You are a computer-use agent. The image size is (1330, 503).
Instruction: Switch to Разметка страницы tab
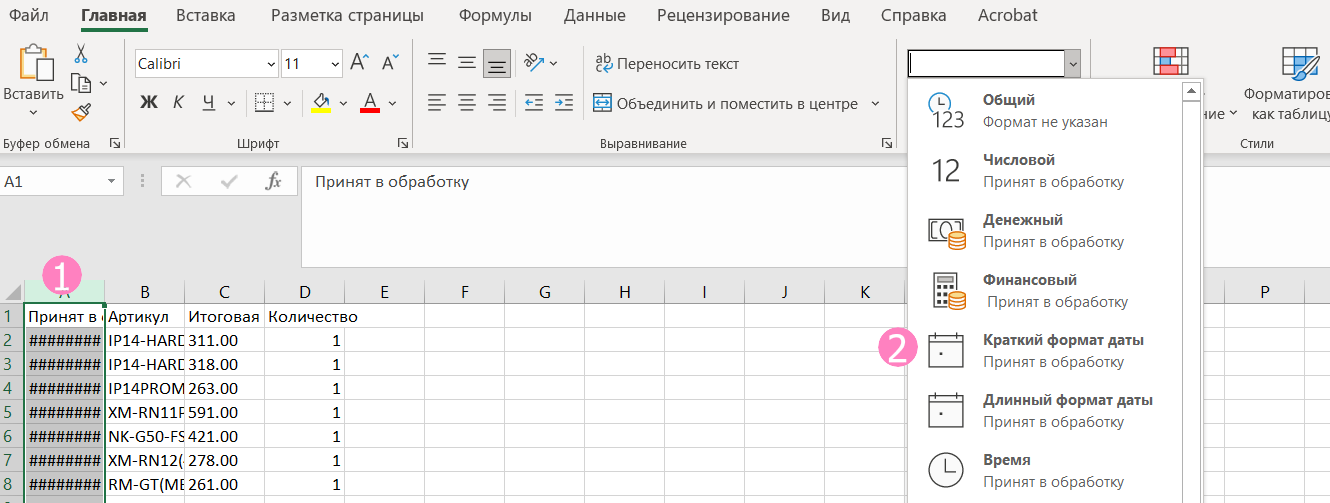tap(347, 15)
